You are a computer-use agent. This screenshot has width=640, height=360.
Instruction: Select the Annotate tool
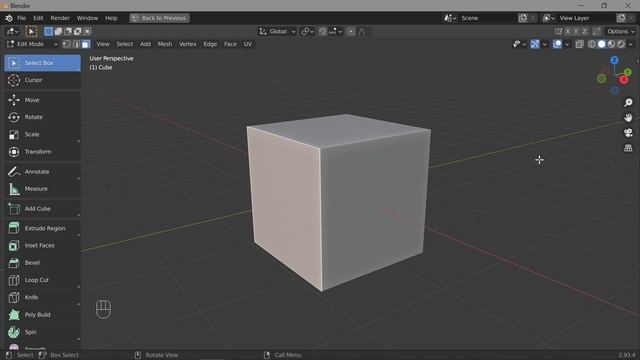tap(42, 172)
